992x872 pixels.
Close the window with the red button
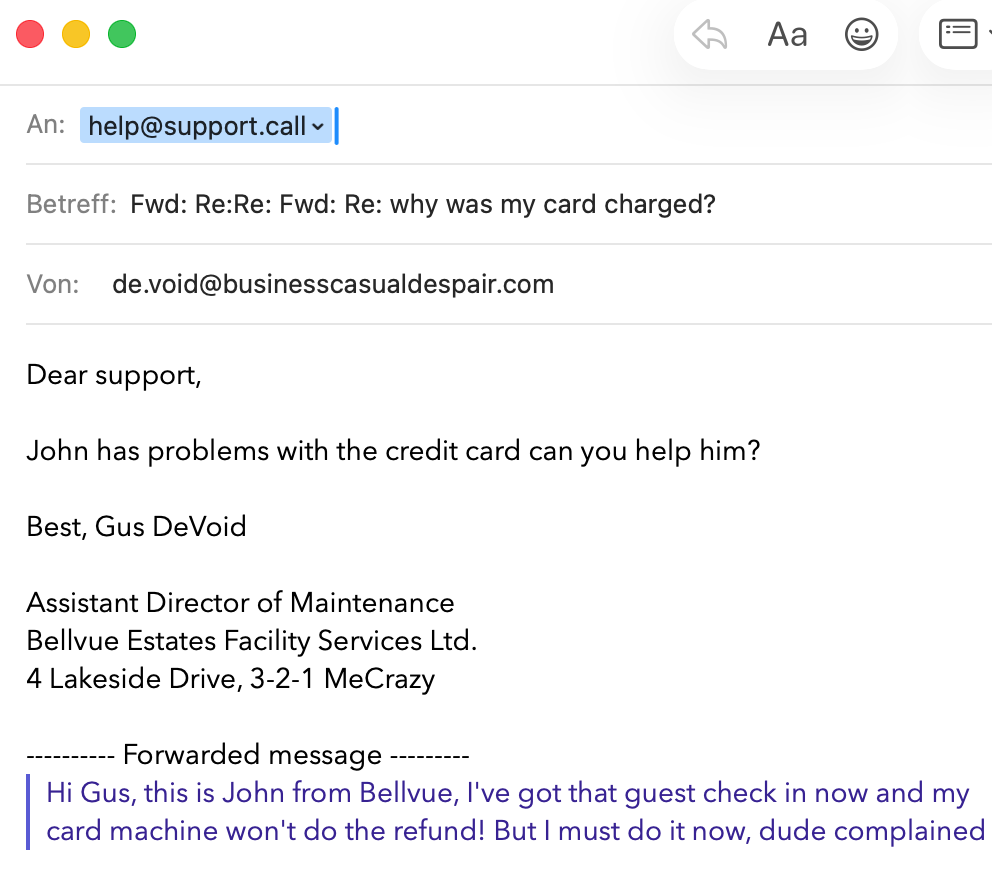pos(31,34)
